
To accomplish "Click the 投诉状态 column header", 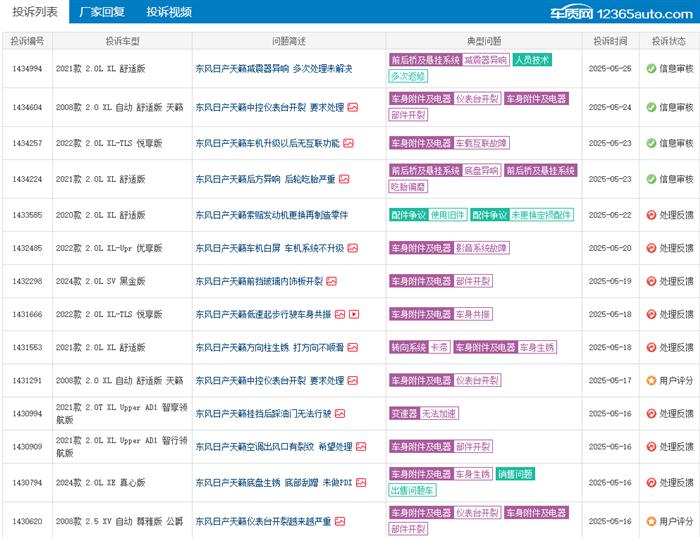I will [x=669, y=41].
